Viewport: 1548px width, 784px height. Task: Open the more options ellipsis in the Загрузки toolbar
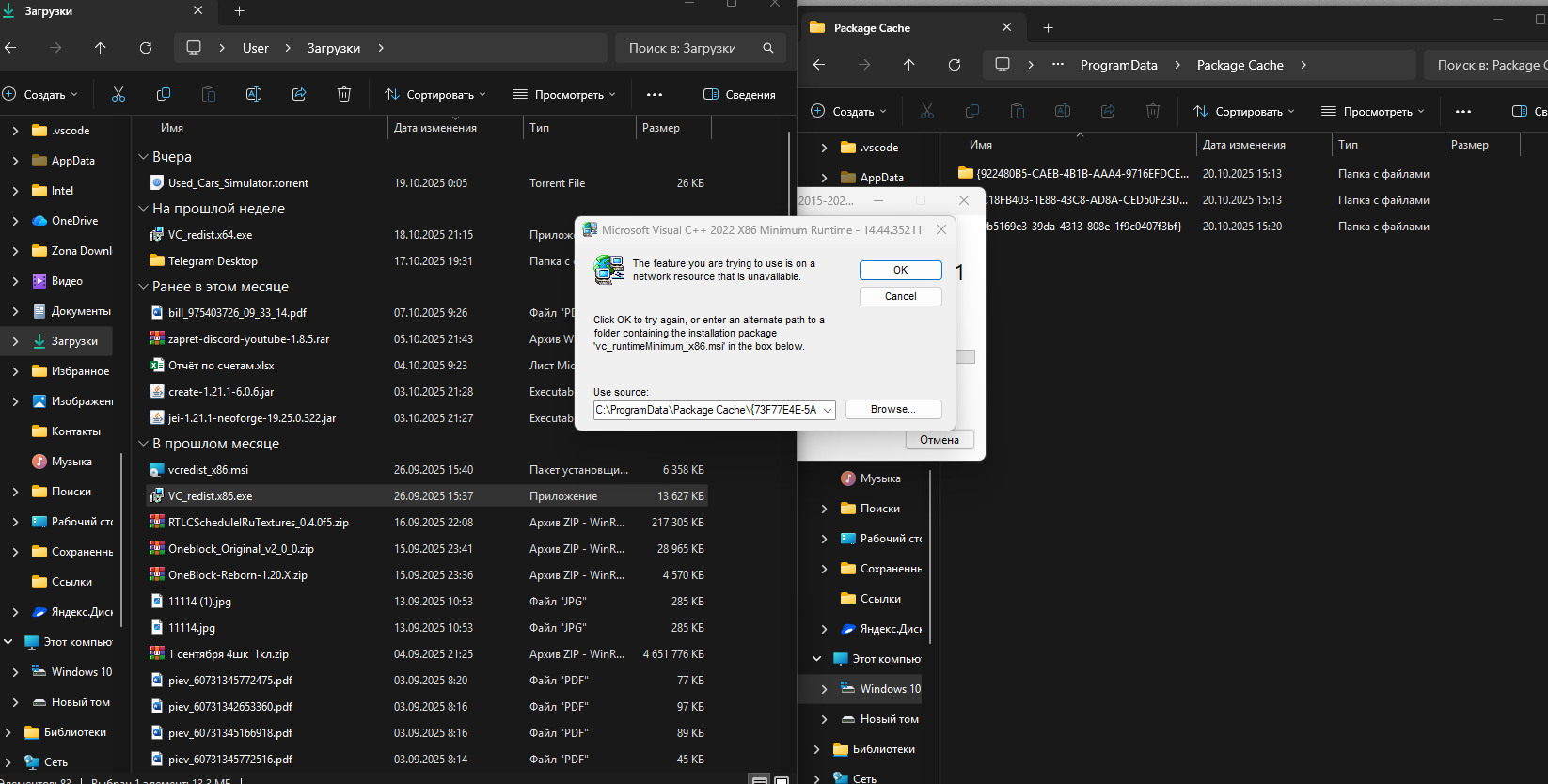(655, 94)
